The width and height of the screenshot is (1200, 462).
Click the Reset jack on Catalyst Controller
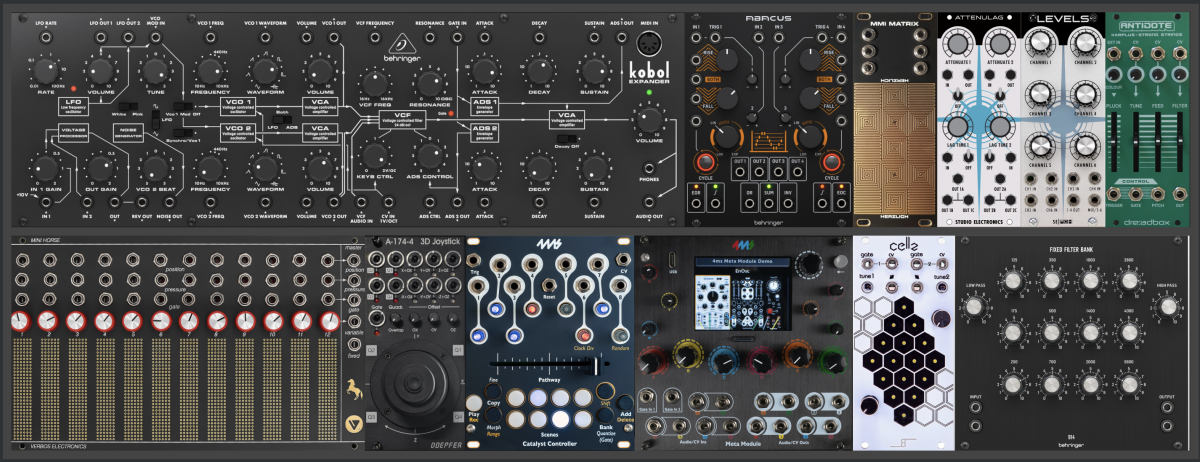coord(549,284)
